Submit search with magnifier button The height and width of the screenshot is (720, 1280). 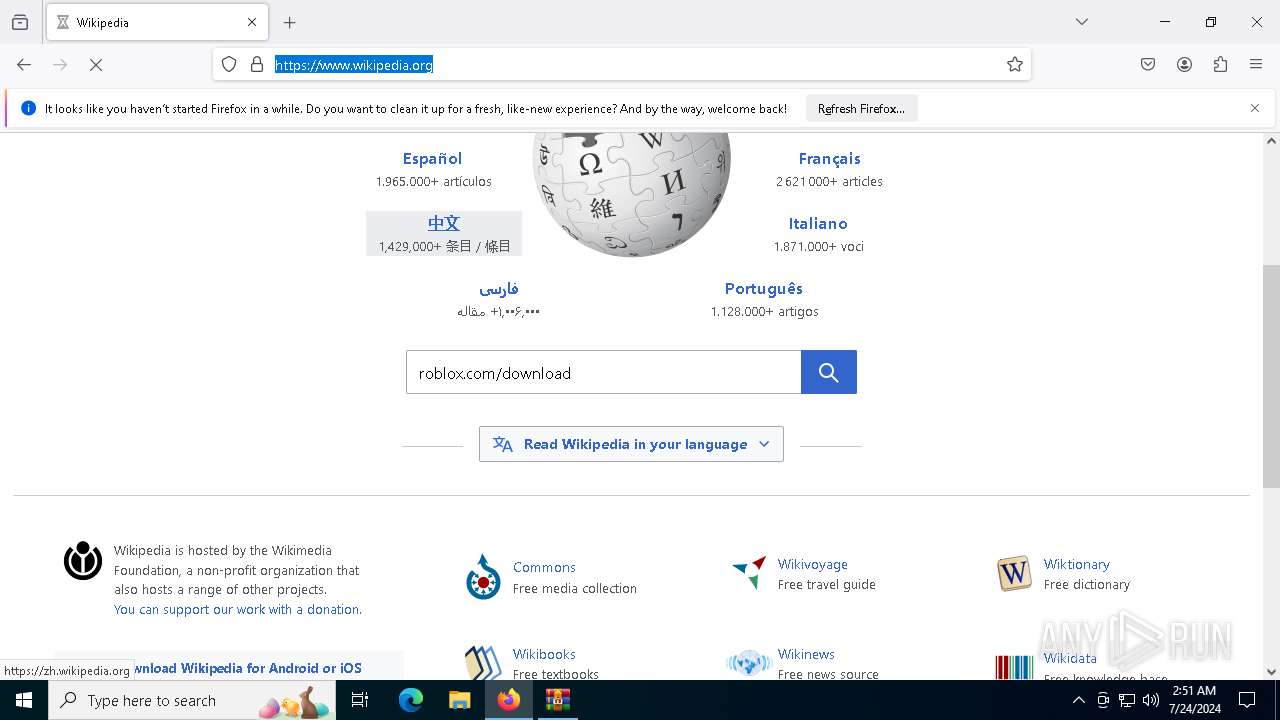coord(829,372)
